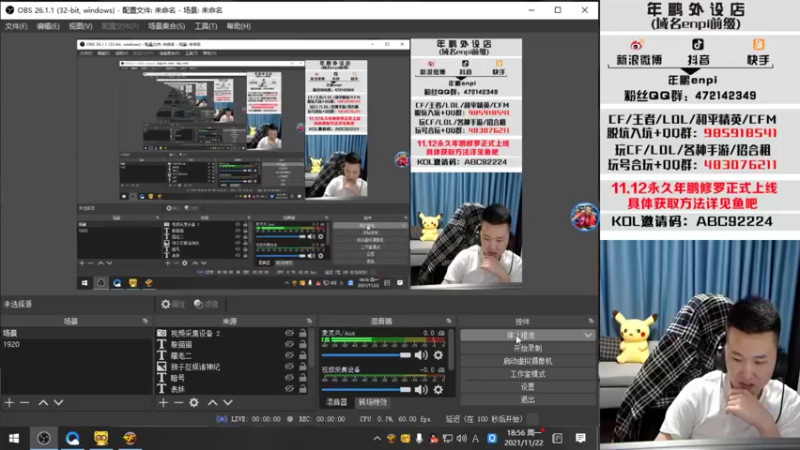800x450 pixels.
Task: Toggle the lock for 视频采集设备 2 source
Action: click(x=303, y=333)
